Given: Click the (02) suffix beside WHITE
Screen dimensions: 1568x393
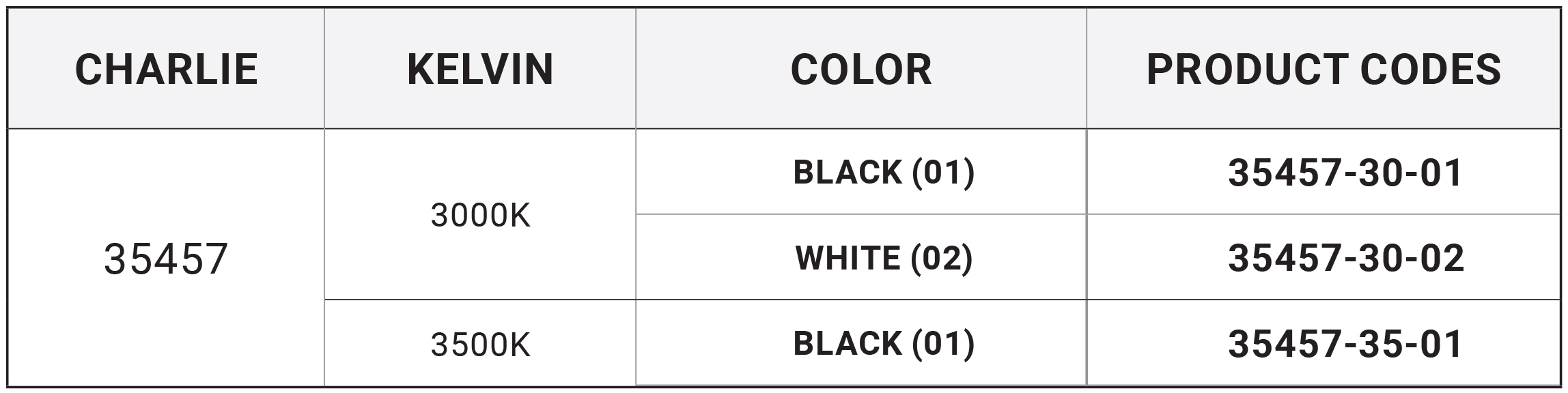Looking at the screenshot, I should coord(941,258).
